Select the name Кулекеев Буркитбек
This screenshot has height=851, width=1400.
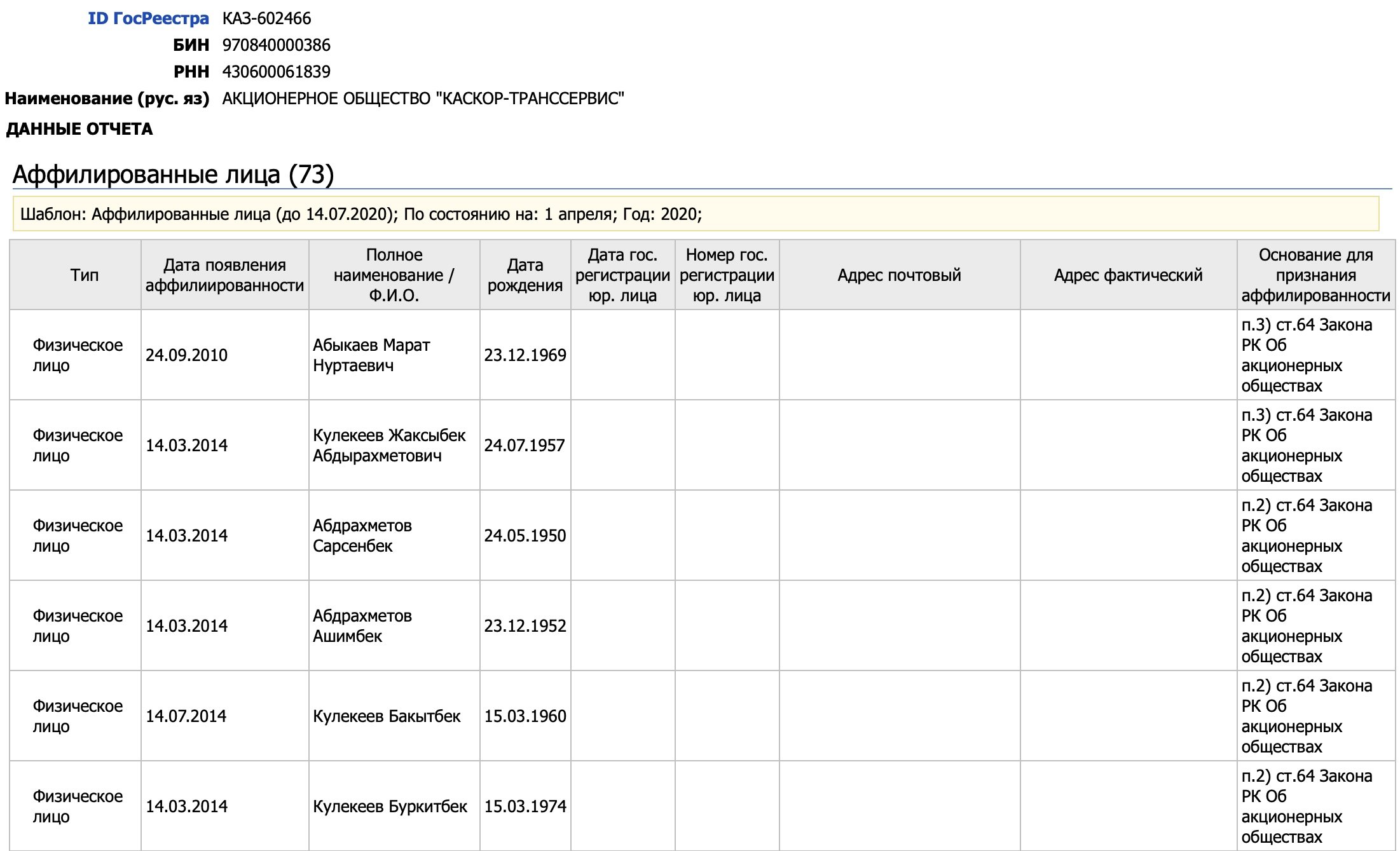pyautogui.click(x=390, y=807)
